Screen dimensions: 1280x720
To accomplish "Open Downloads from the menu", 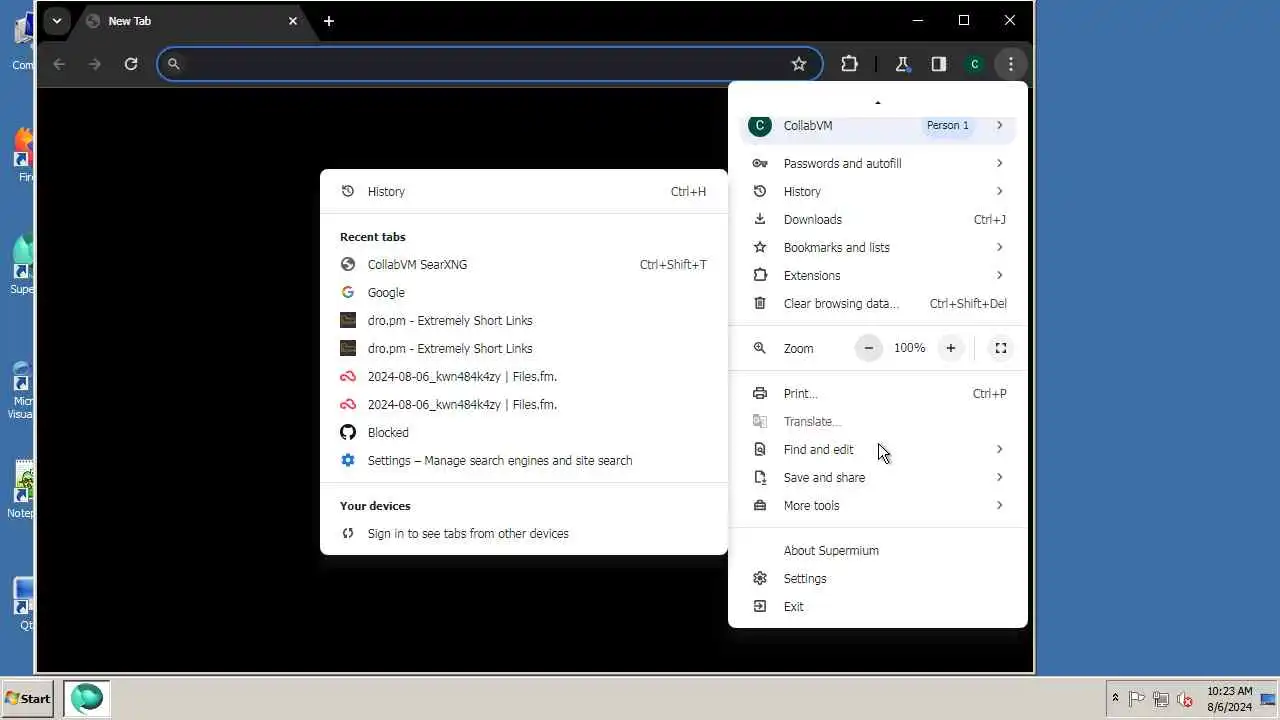I will tap(878, 219).
